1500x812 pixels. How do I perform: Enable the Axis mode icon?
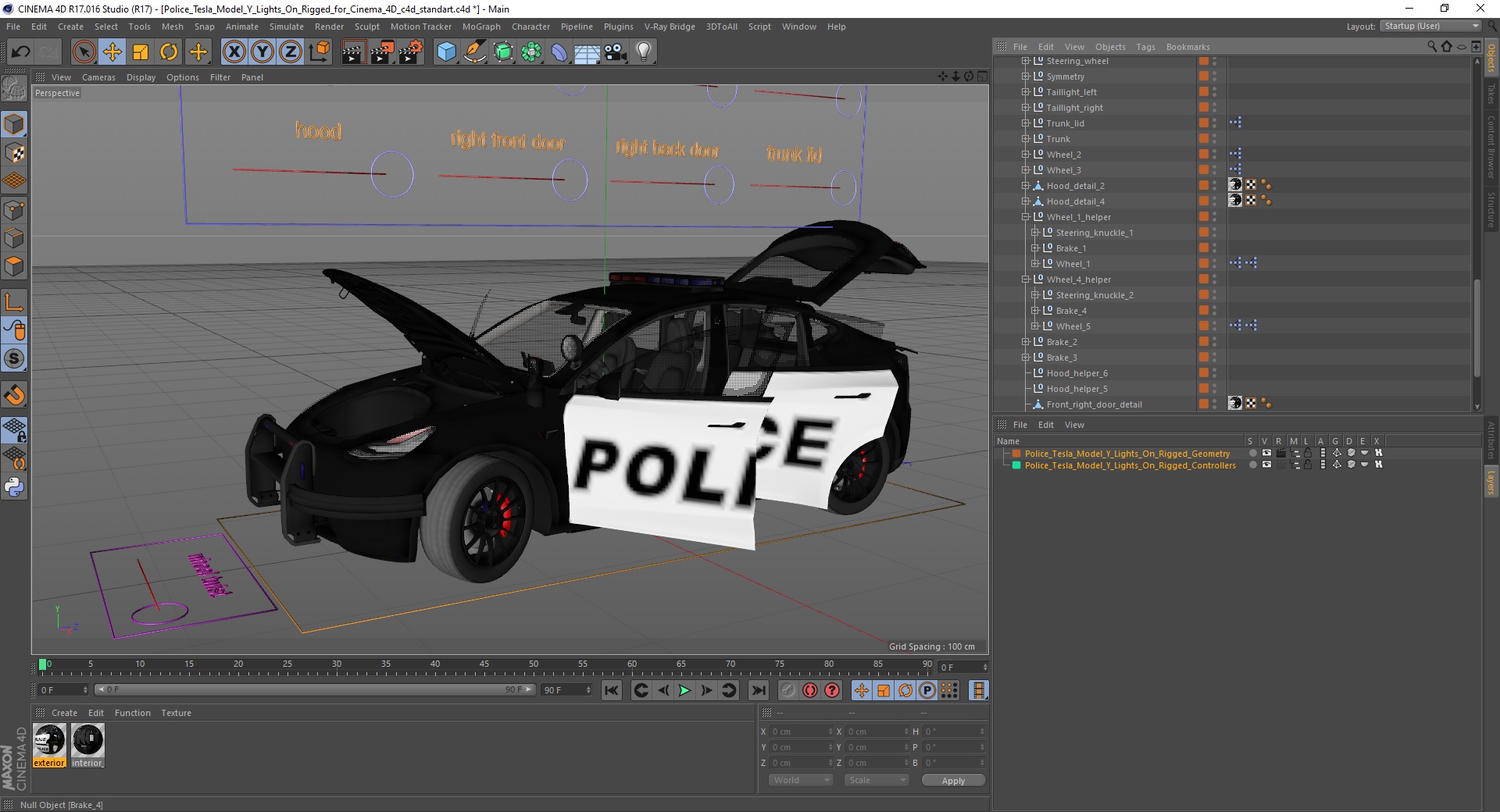tap(14, 302)
